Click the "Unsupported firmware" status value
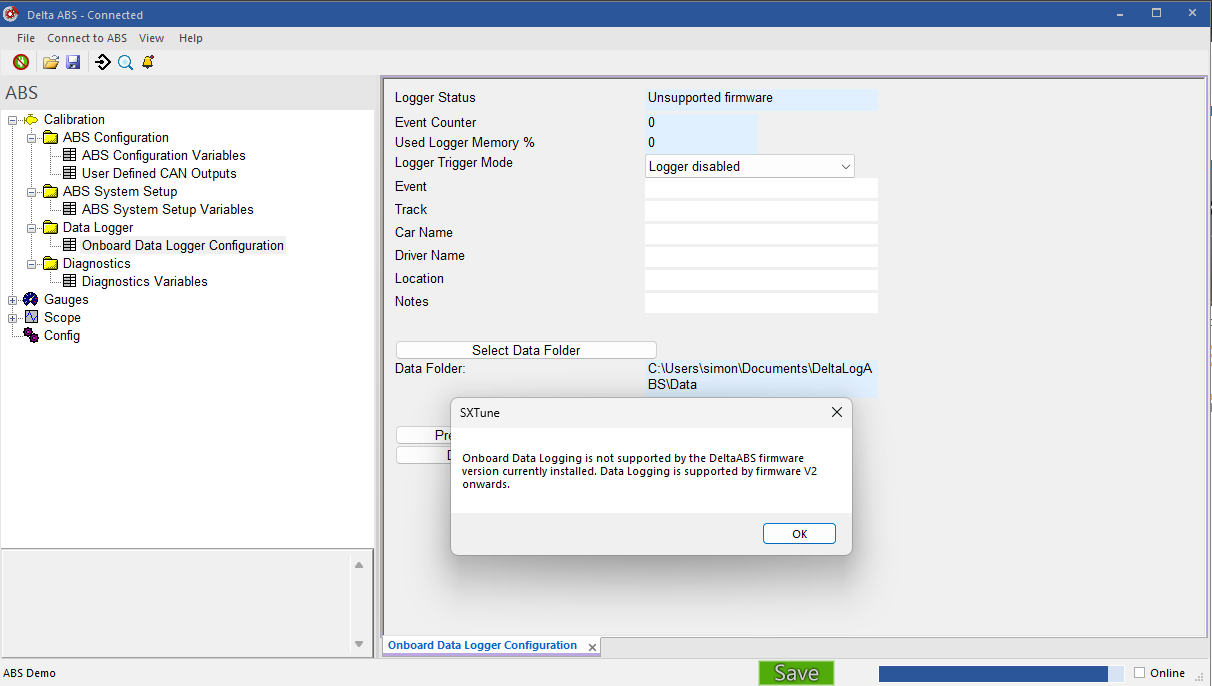 coord(710,98)
